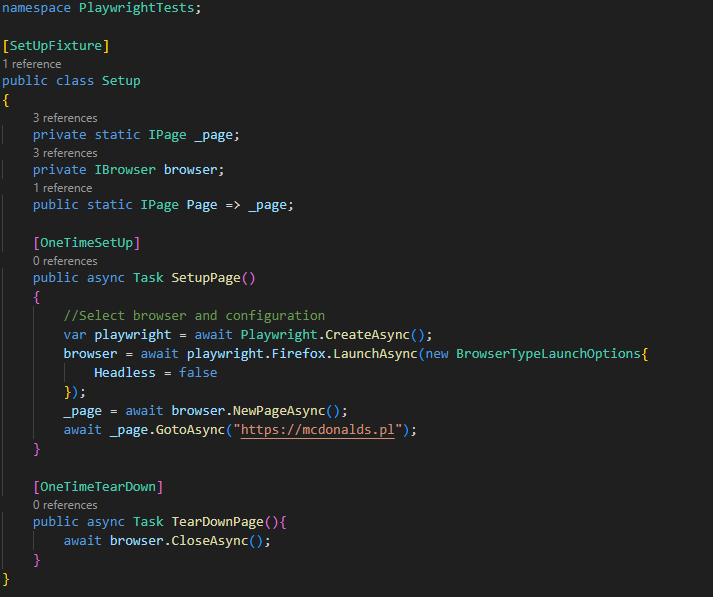Image resolution: width=713 pixels, height=597 pixels.
Task: Open '1 reference' CodeLens above Page property
Action: pos(63,188)
